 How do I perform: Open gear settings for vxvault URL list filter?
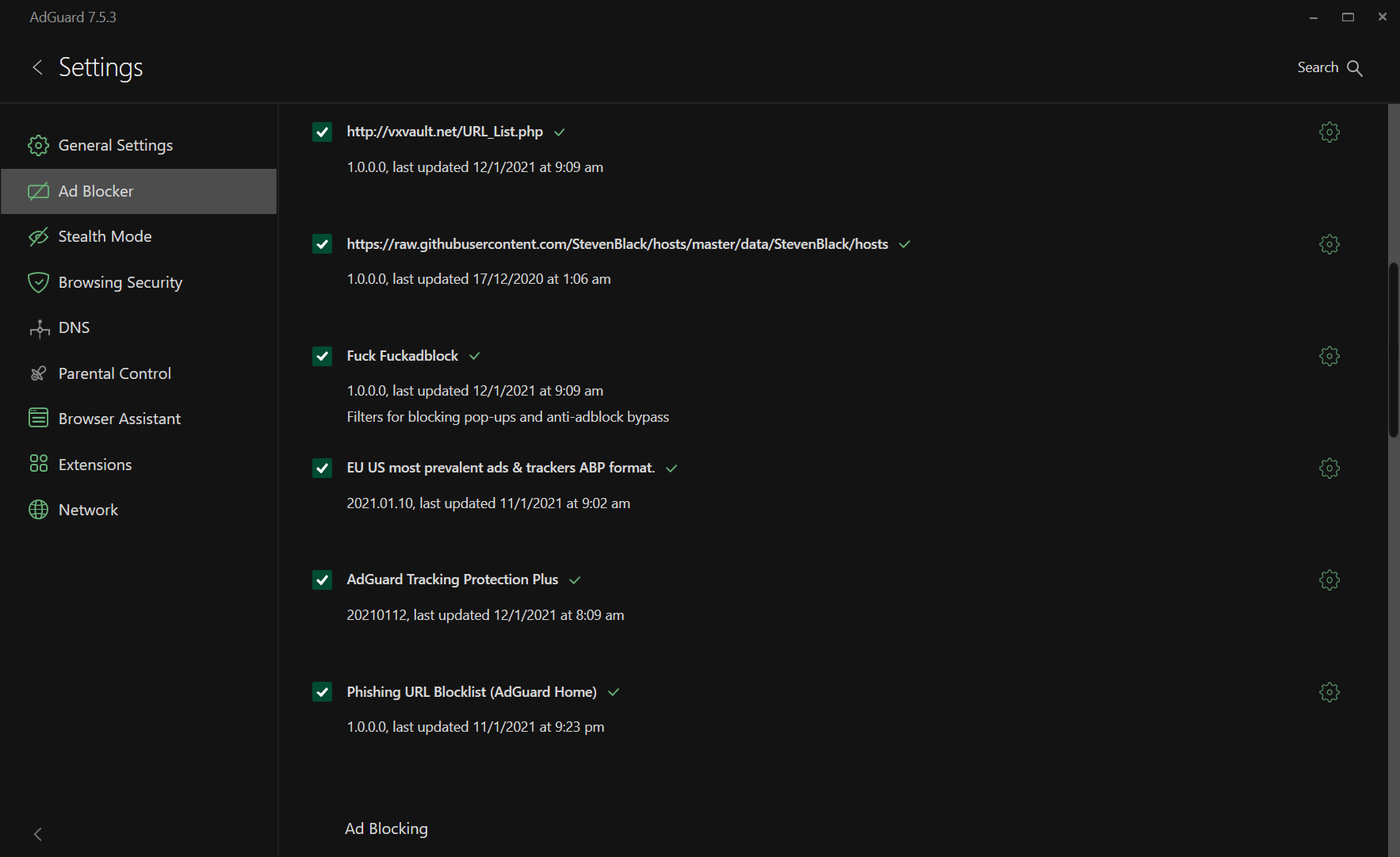1329,132
